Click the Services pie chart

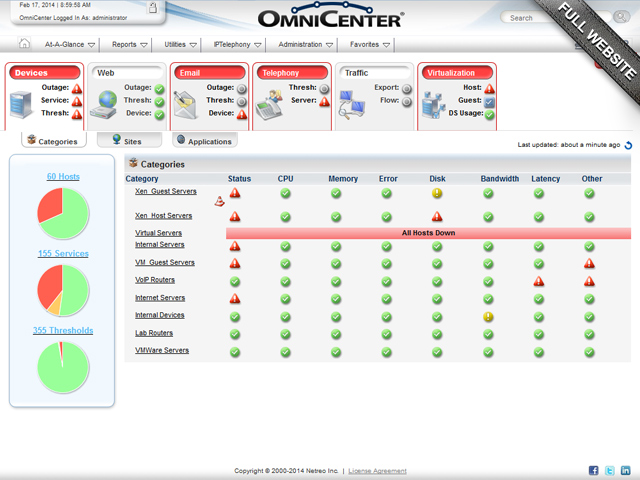click(63, 290)
